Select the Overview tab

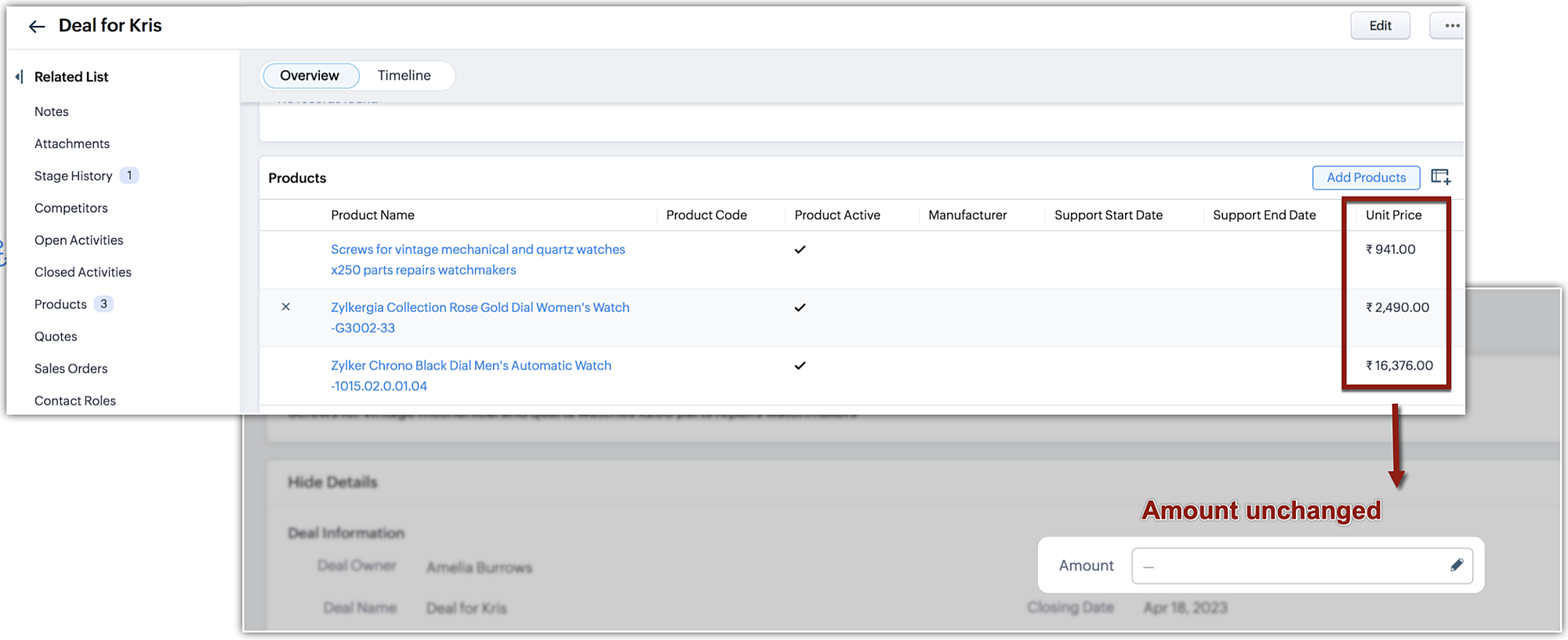pos(310,76)
